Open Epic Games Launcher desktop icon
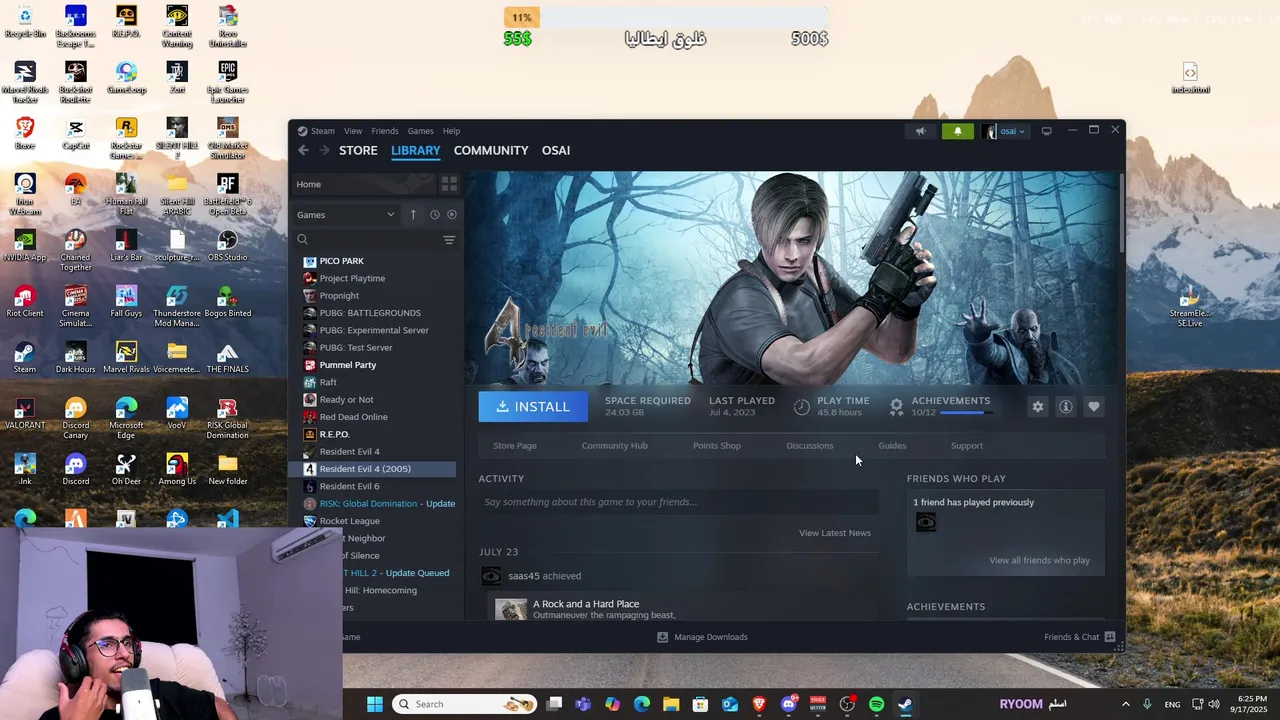The height and width of the screenshot is (720, 1280). (227, 81)
